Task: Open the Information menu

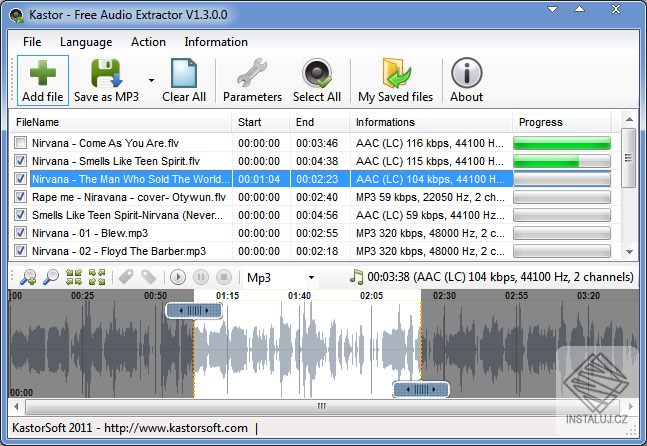Action: [x=216, y=42]
